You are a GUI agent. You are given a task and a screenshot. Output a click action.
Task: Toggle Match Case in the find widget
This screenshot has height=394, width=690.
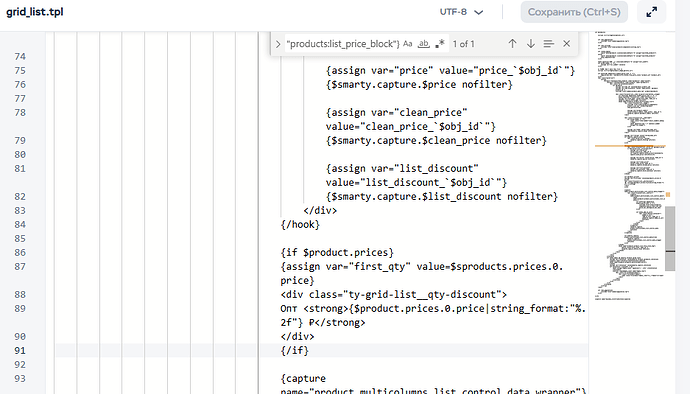(x=407, y=44)
